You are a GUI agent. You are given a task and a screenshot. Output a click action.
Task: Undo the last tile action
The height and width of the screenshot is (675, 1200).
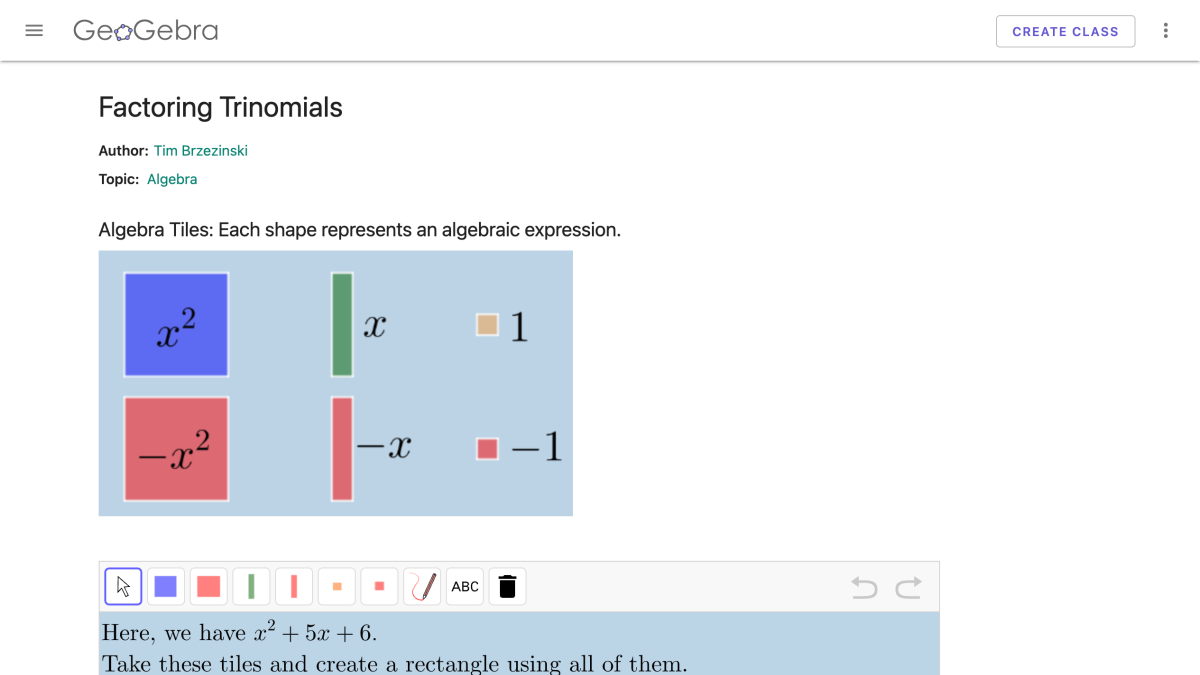[862, 589]
